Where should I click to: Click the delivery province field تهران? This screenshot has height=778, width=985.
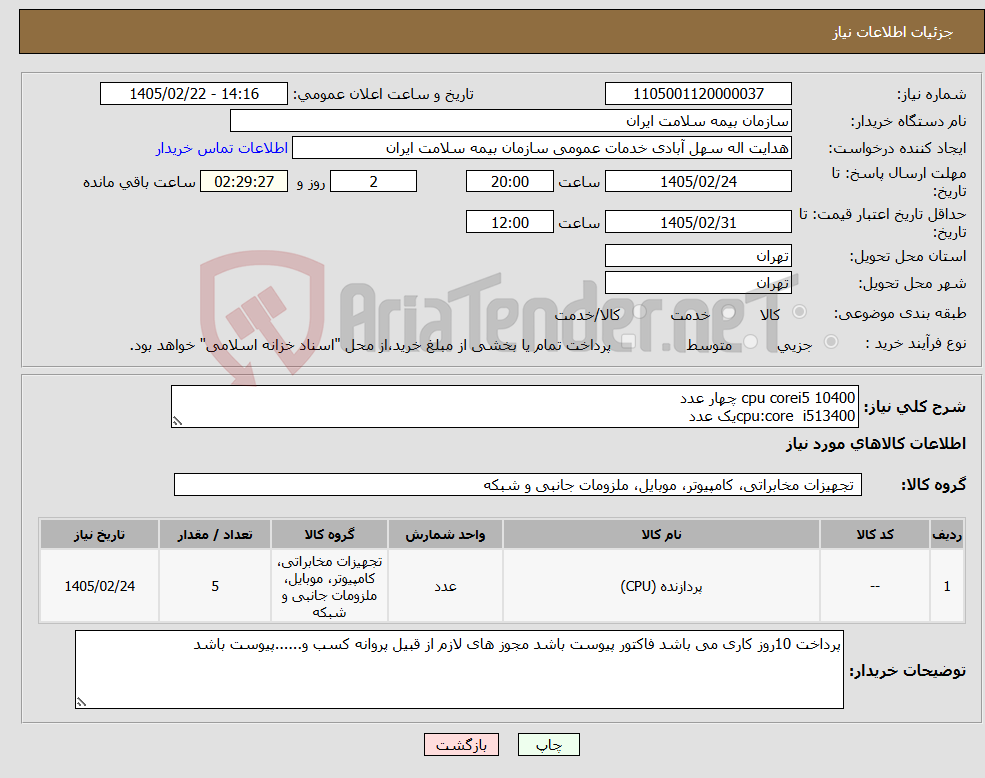click(698, 256)
